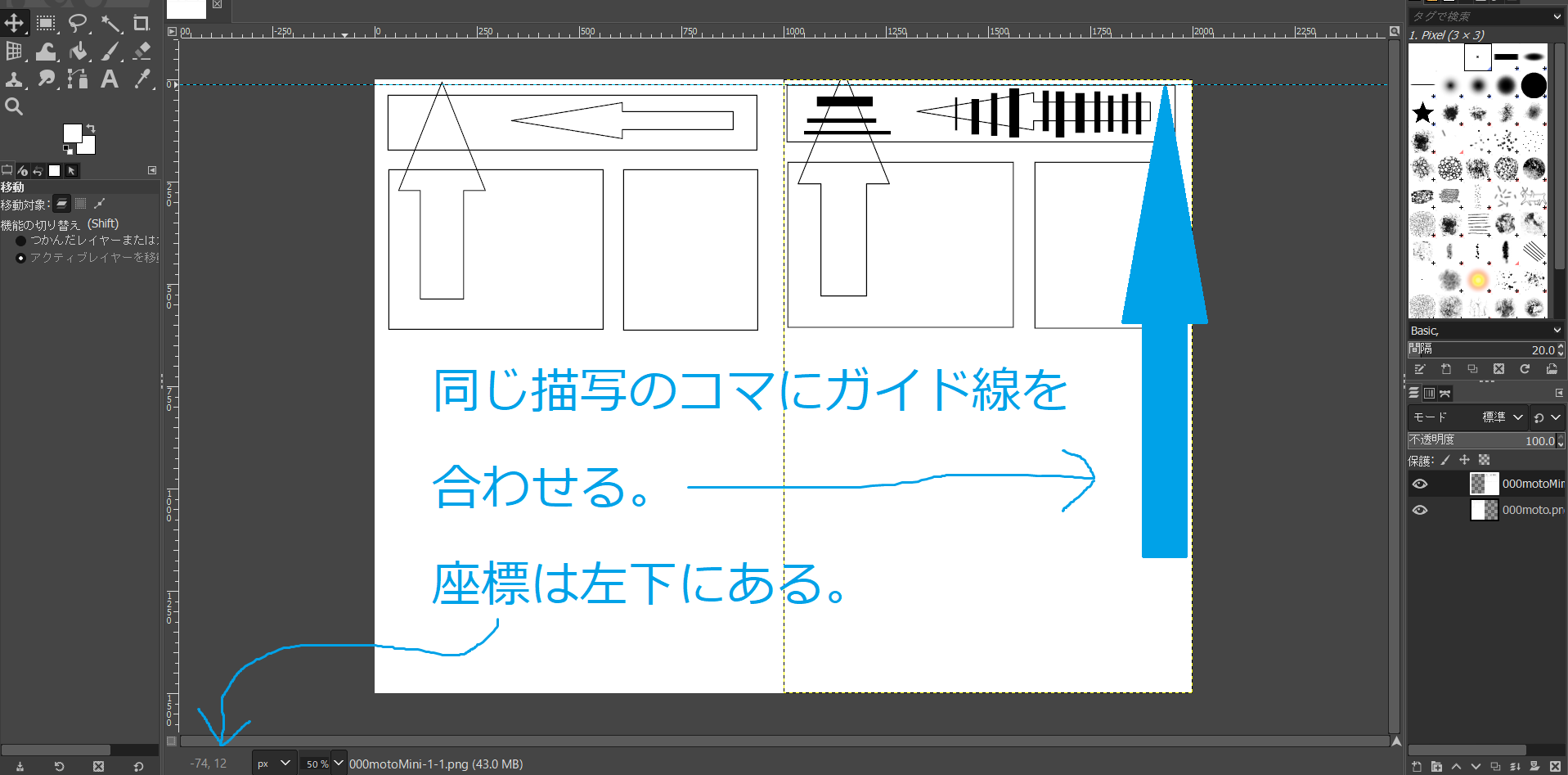
Task: Click the foreground color swatch
Action: click(x=72, y=133)
